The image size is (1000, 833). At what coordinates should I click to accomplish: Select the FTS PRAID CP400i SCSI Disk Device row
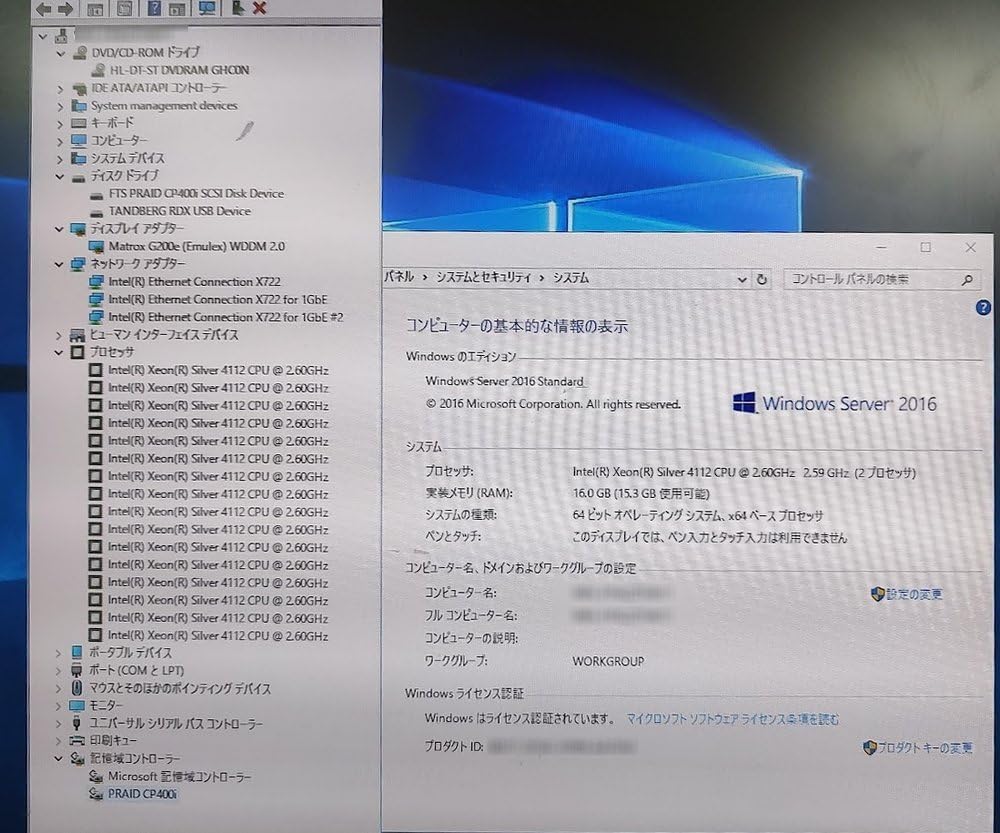(x=196, y=193)
